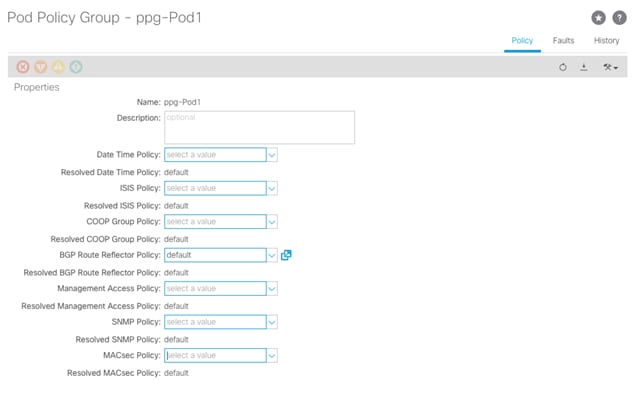The height and width of the screenshot is (400, 634).
Task: Click the download icon in the toolbar
Action: (584, 67)
